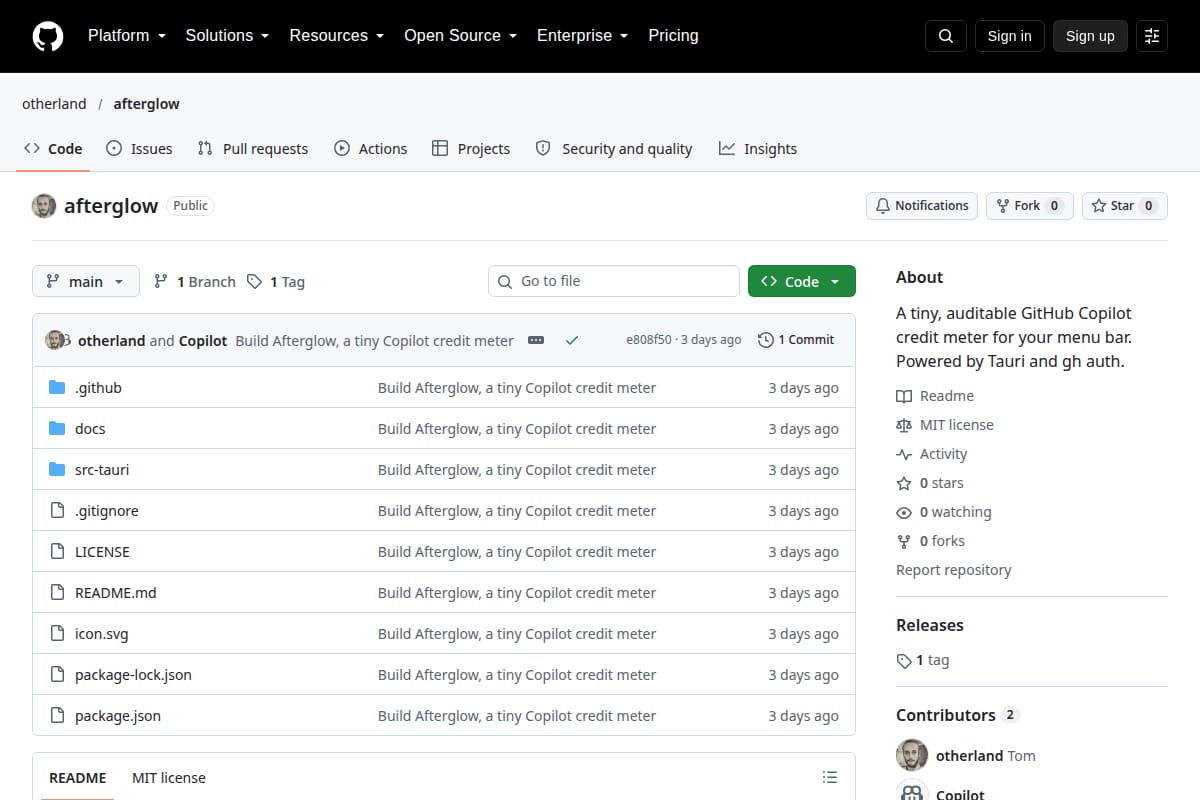Click the Readme book icon in About
The width and height of the screenshot is (1200, 800).
pos(904,396)
